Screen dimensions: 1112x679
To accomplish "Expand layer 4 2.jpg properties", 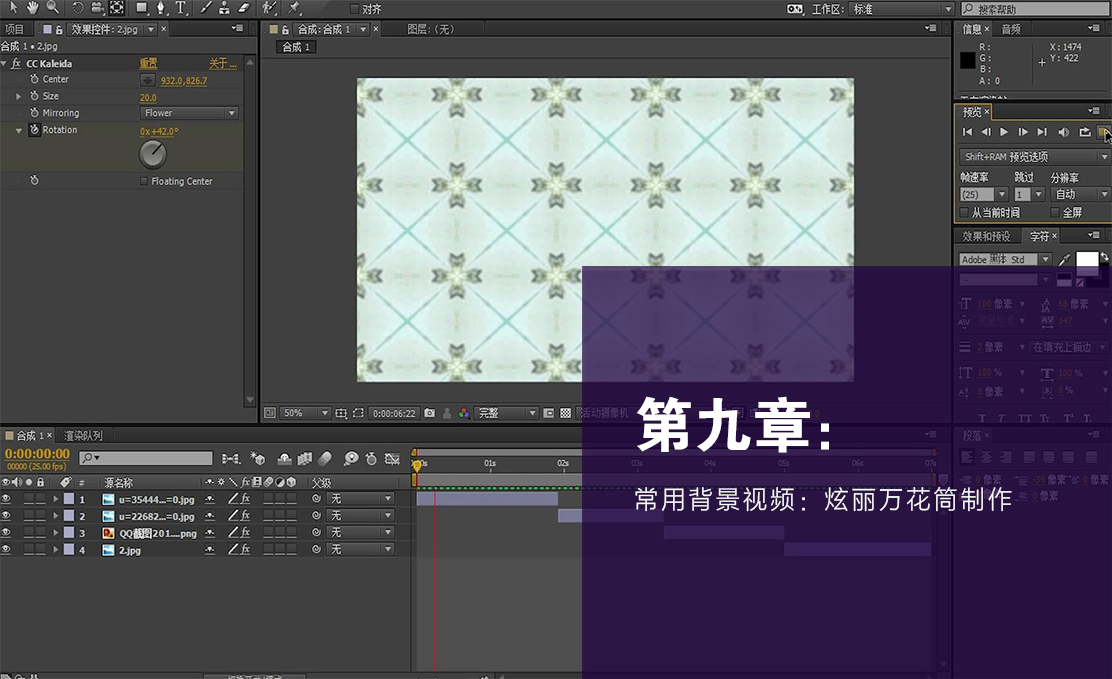I will point(55,550).
